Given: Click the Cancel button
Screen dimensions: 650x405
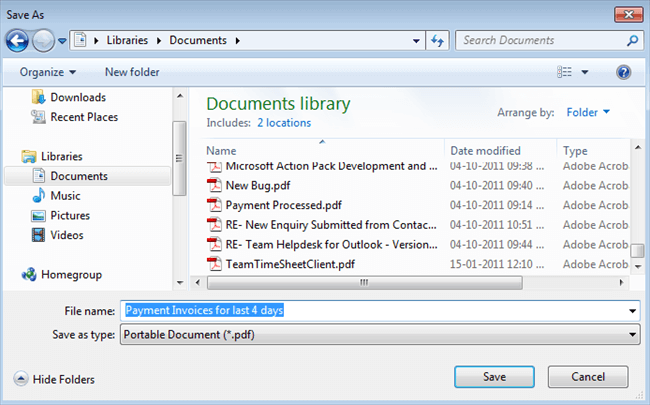Looking at the screenshot, I should click(x=588, y=377).
